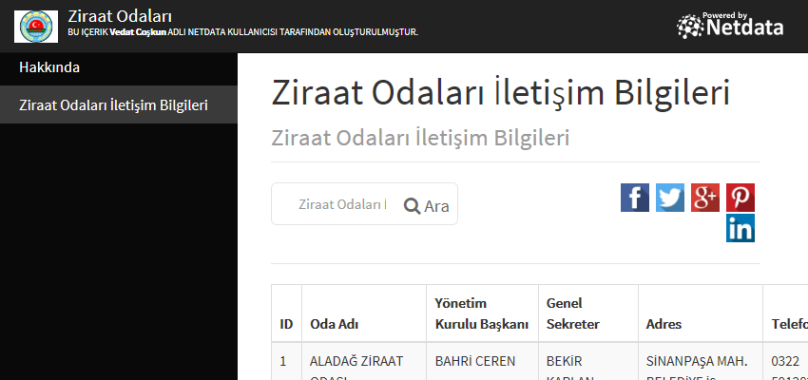The image size is (808, 380).
Task: Select Ziraat Odaları İletişim Bilgileri sidebar item
Action: coord(119,105)
